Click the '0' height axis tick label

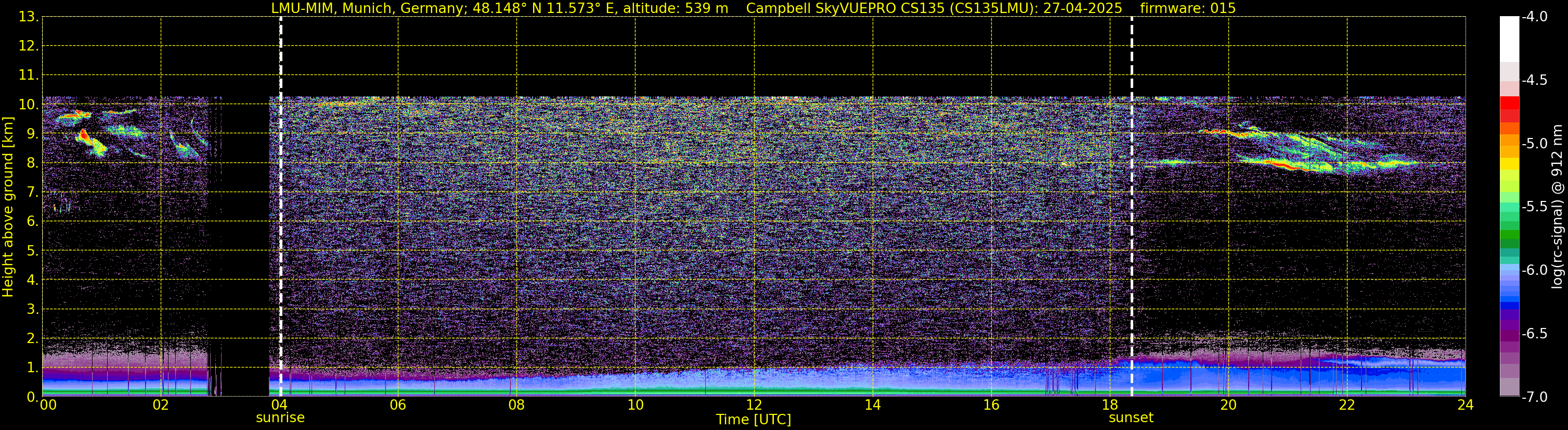point(31,397)
